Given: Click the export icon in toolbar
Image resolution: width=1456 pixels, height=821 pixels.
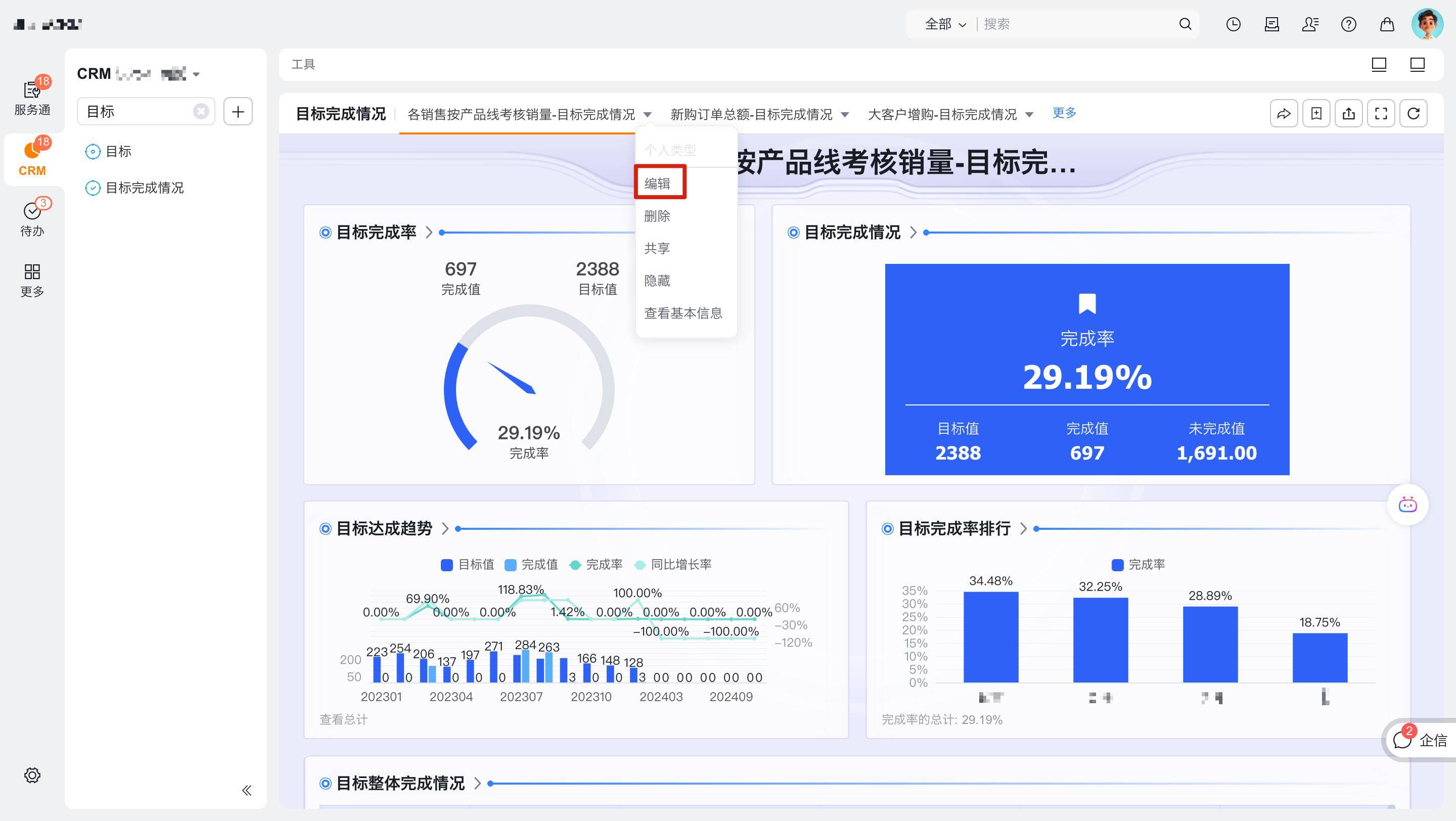Looking at the screenshot, I should click(1349, 114).
